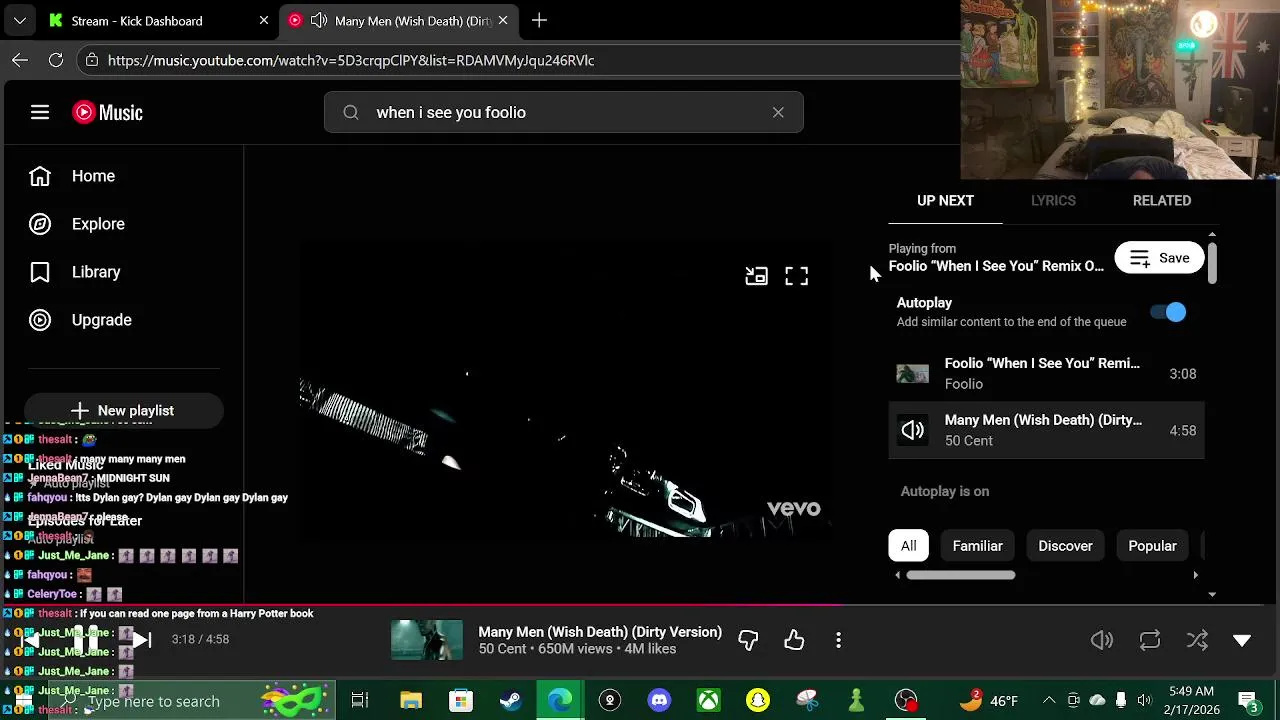This screenshot has width=1280, height=720.
Task: Select the Popular filter chip
Action: point(1152,546)
